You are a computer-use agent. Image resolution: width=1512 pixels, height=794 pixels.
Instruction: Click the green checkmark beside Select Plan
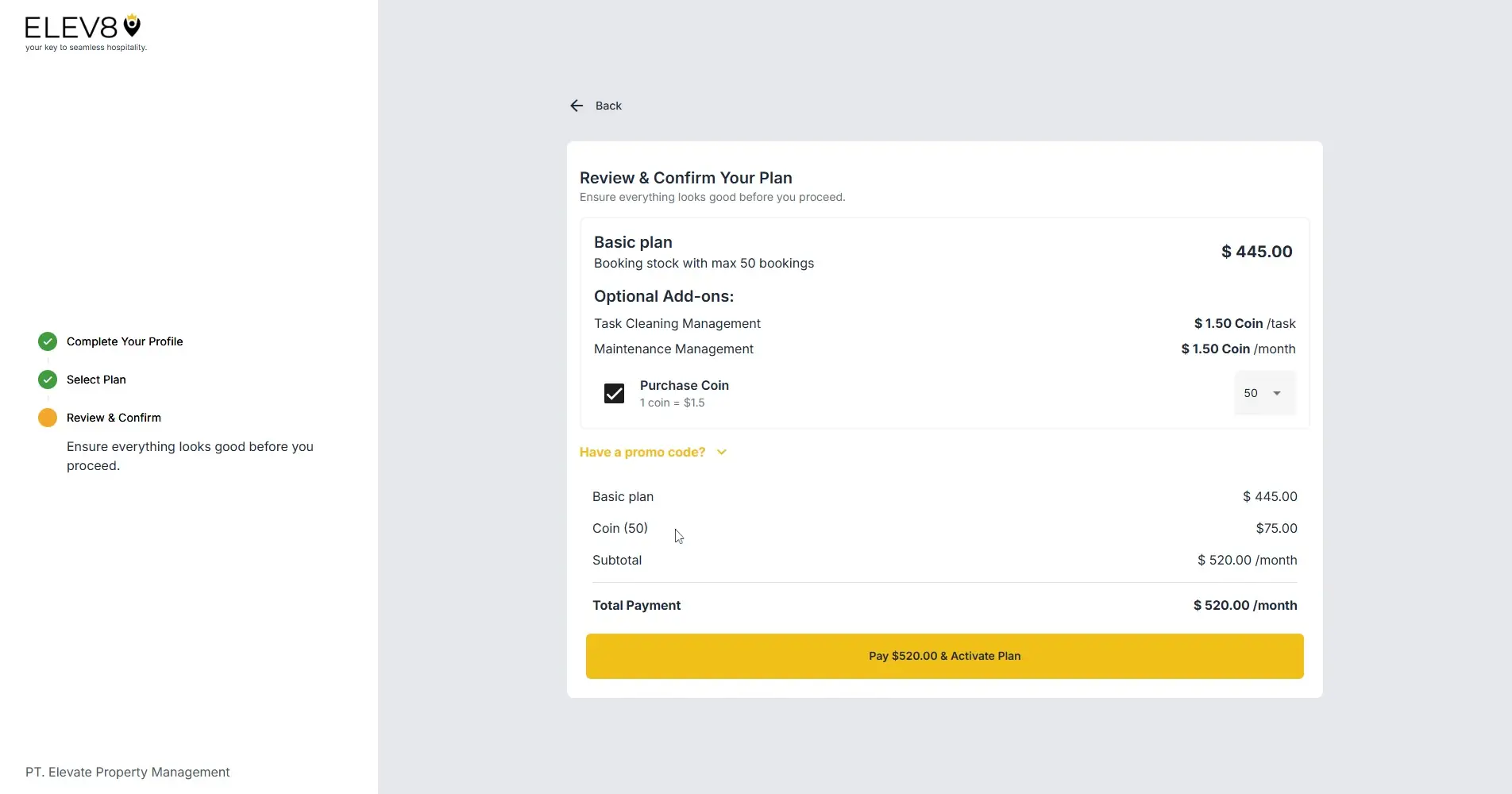point(47,379)
